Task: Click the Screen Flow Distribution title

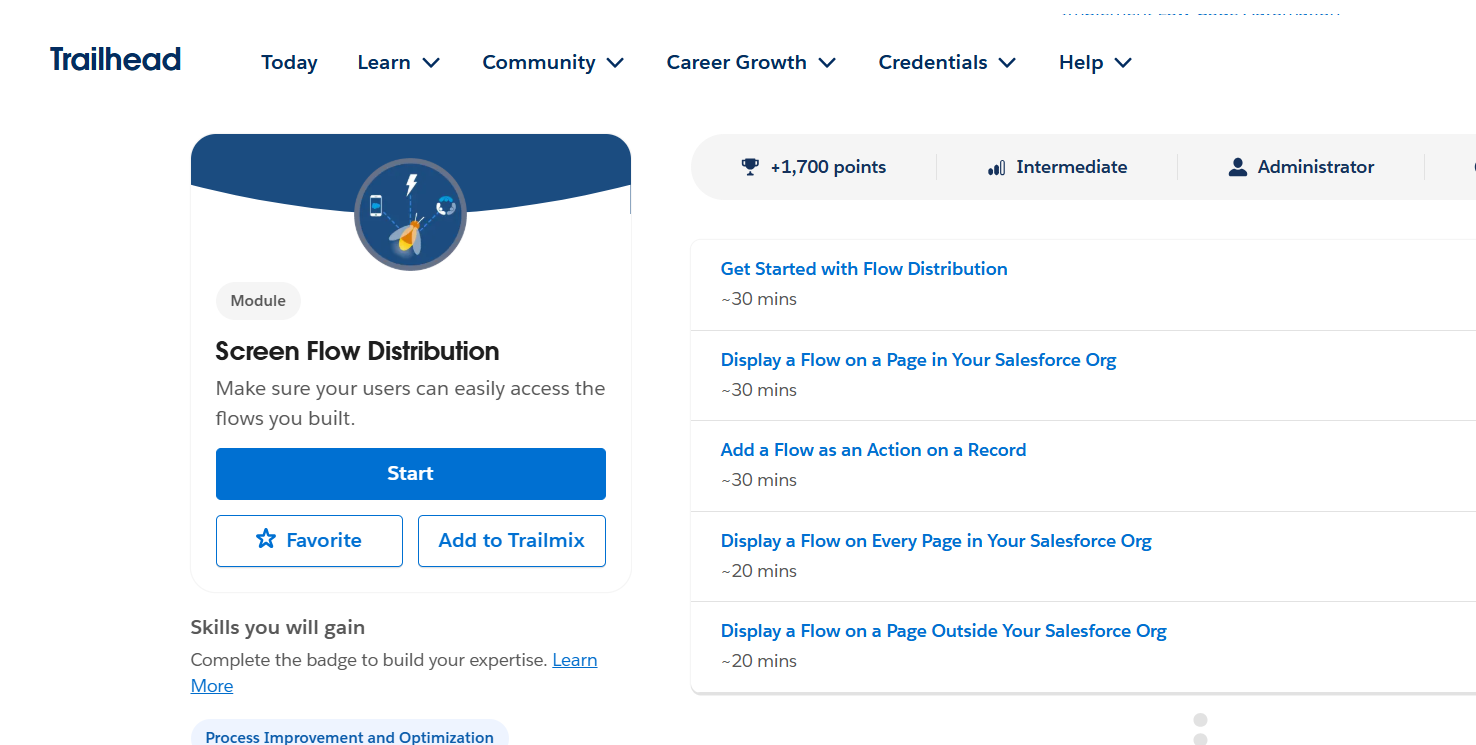Action: 357,351
